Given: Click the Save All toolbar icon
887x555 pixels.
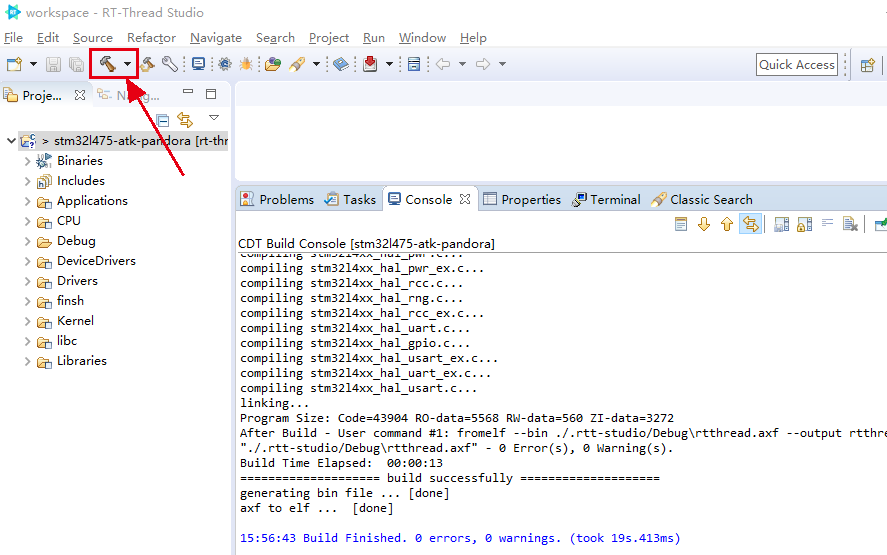Looking at the screenshot, I should pyautogui.click(x=76, y=64).
